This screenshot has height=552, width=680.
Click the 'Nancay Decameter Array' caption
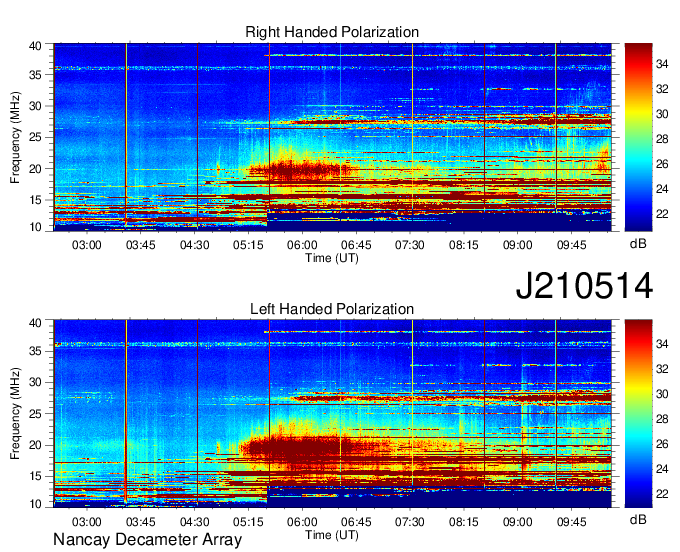(x=147, y=539)
